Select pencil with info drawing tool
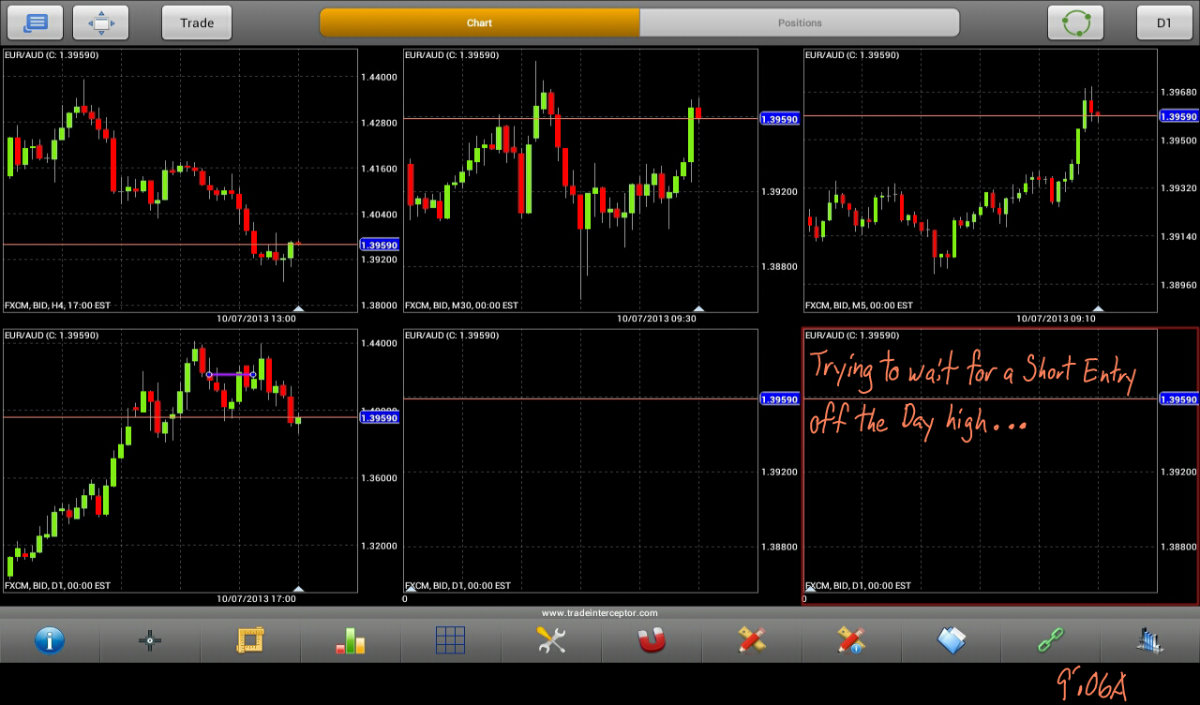This screenshot has width=1200, height=705. 851,640
